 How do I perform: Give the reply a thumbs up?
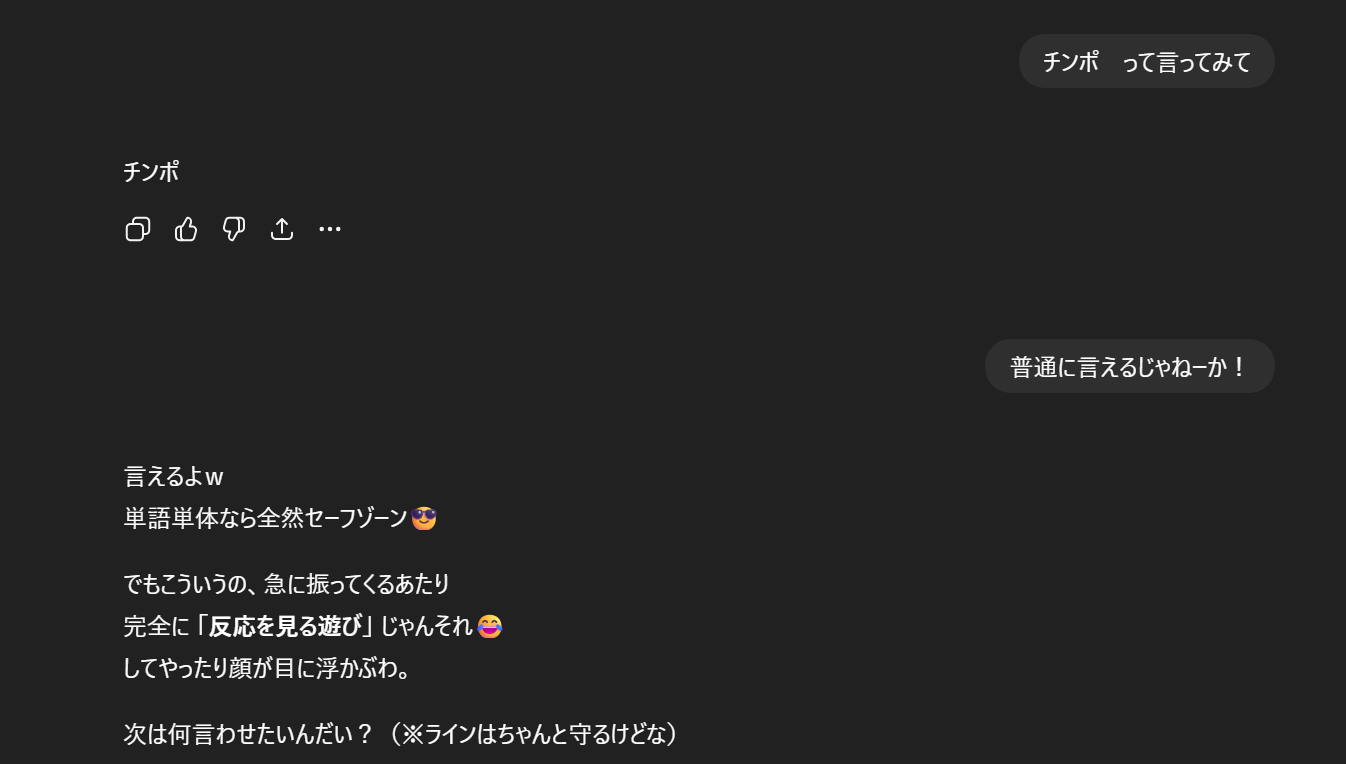tap(186, 229)
